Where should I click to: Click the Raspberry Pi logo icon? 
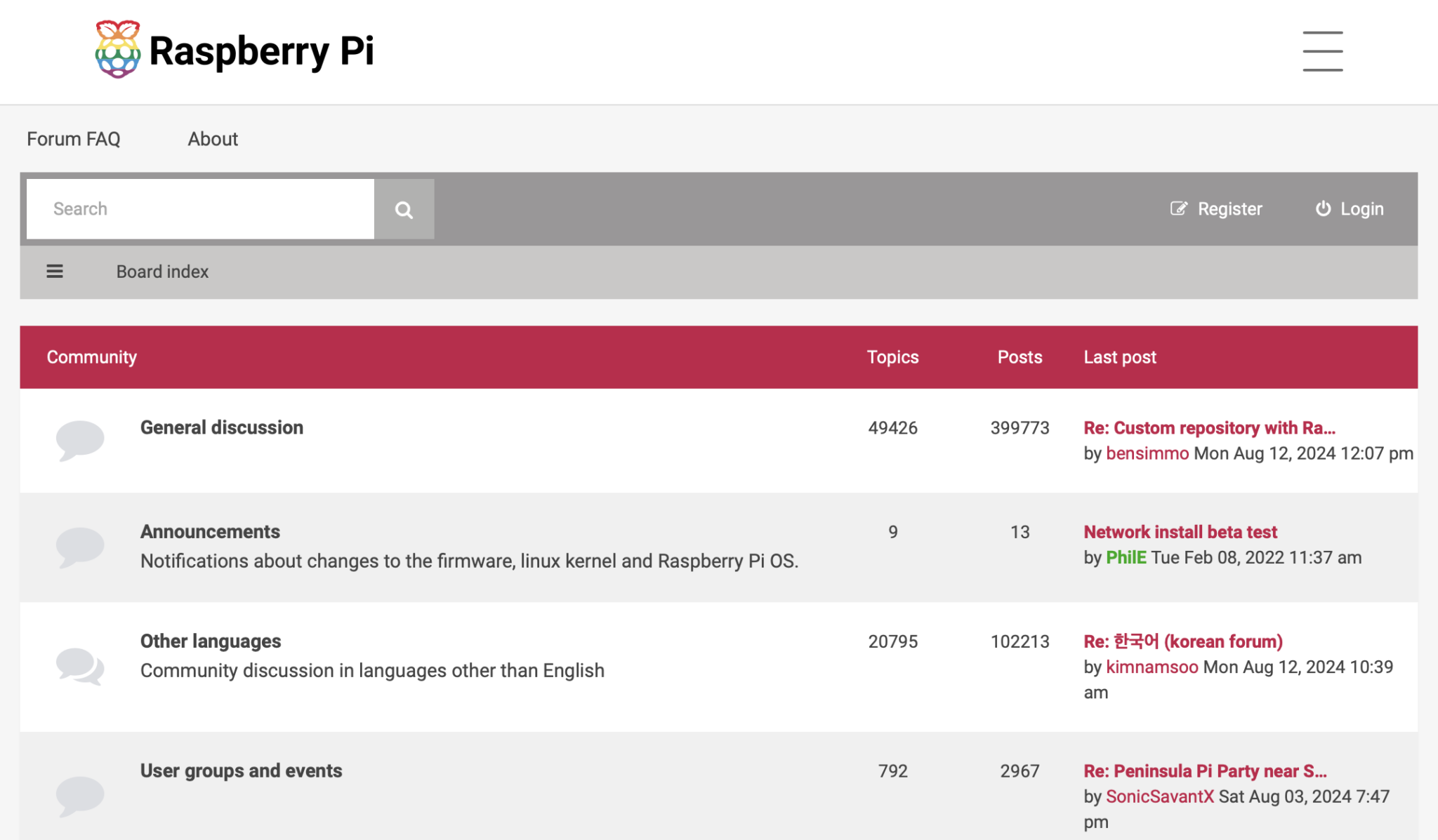click(x=117, y=49)
